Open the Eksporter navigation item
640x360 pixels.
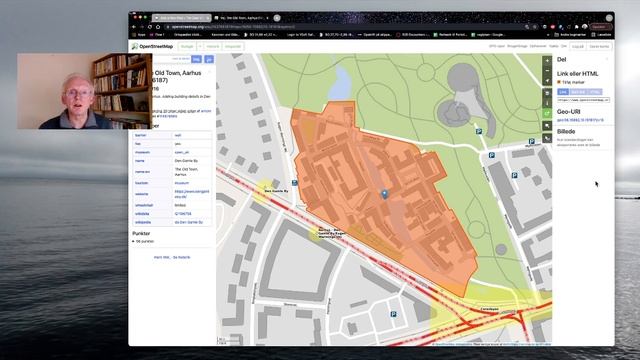pyautogui.click(x=233, y=47)
